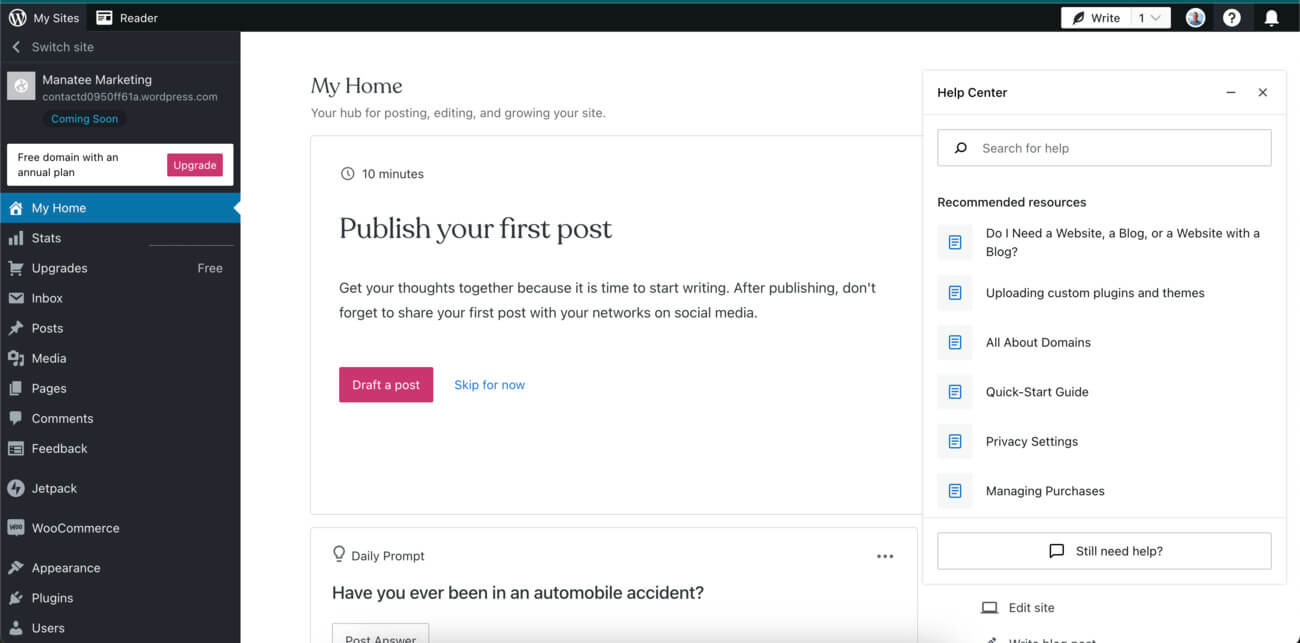Click the pink Upgrade button
The image size is (1300, 643).
click(195, 165)
